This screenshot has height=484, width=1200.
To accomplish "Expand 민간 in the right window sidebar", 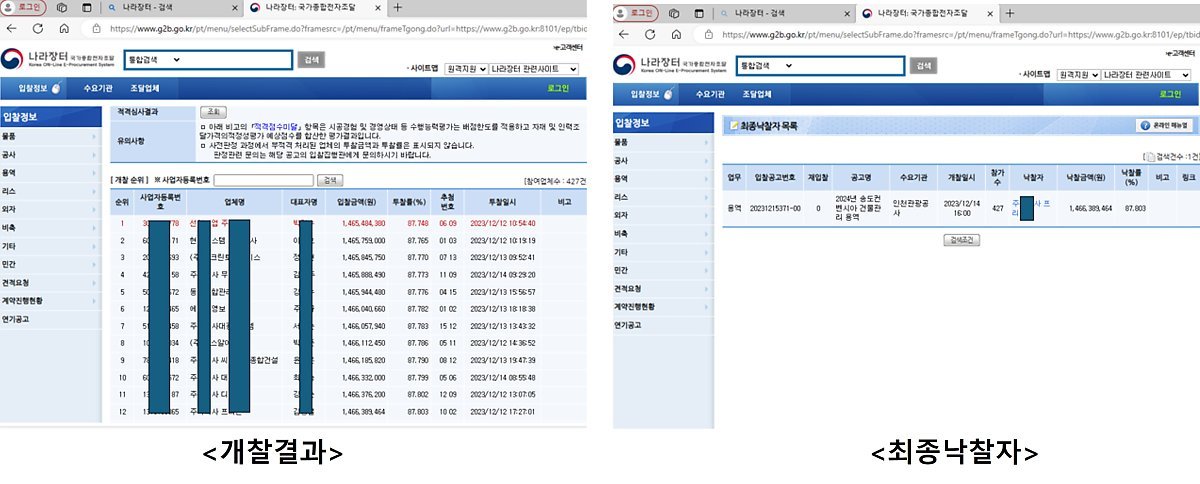I will click(662, 270).
